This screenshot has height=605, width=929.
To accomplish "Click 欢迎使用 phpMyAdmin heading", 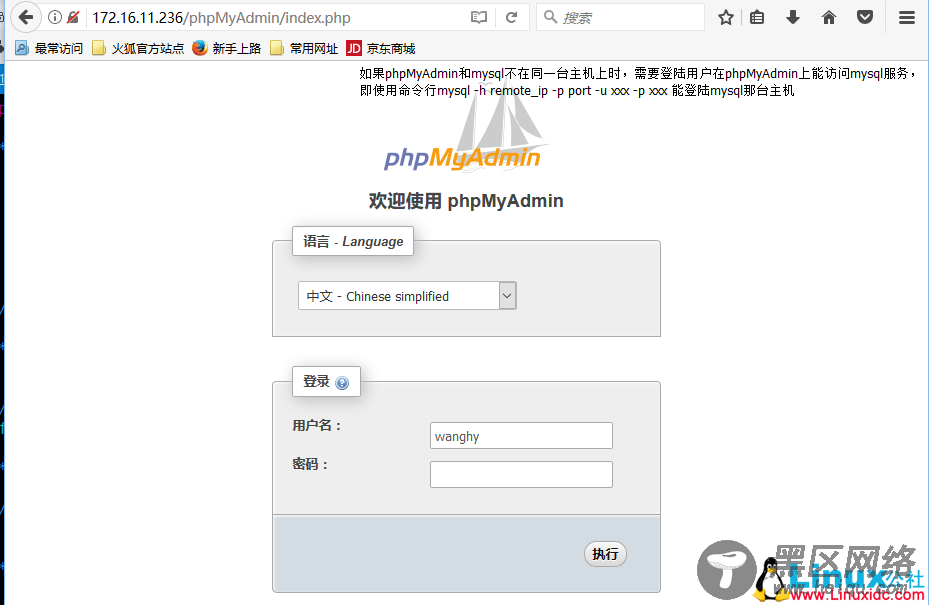I will point(466,201).
